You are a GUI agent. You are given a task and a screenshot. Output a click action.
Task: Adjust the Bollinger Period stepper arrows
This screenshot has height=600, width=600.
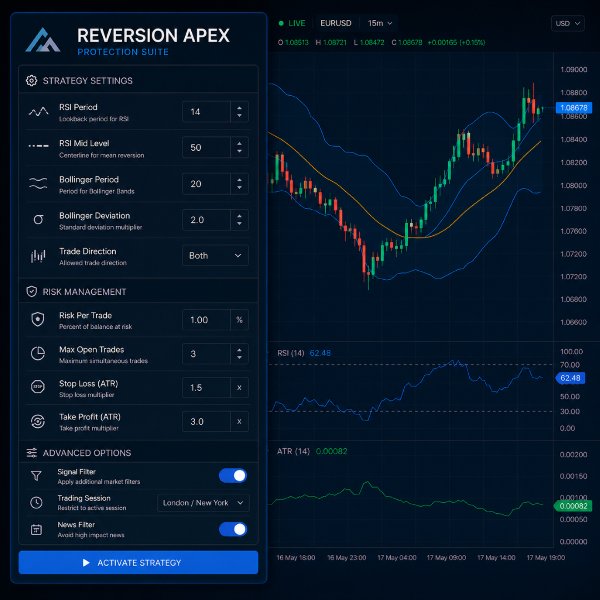click(240, 184)
